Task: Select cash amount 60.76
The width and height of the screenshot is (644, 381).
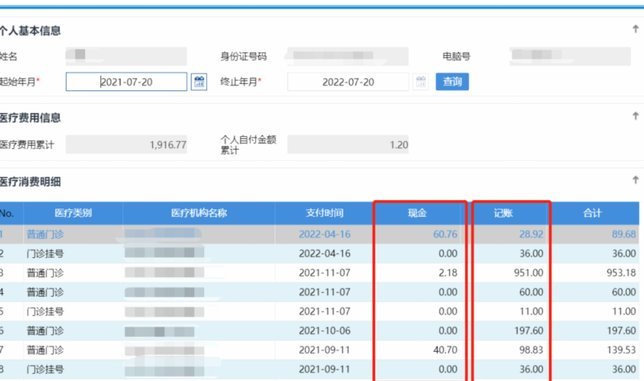Action: (x=445, y=234)
